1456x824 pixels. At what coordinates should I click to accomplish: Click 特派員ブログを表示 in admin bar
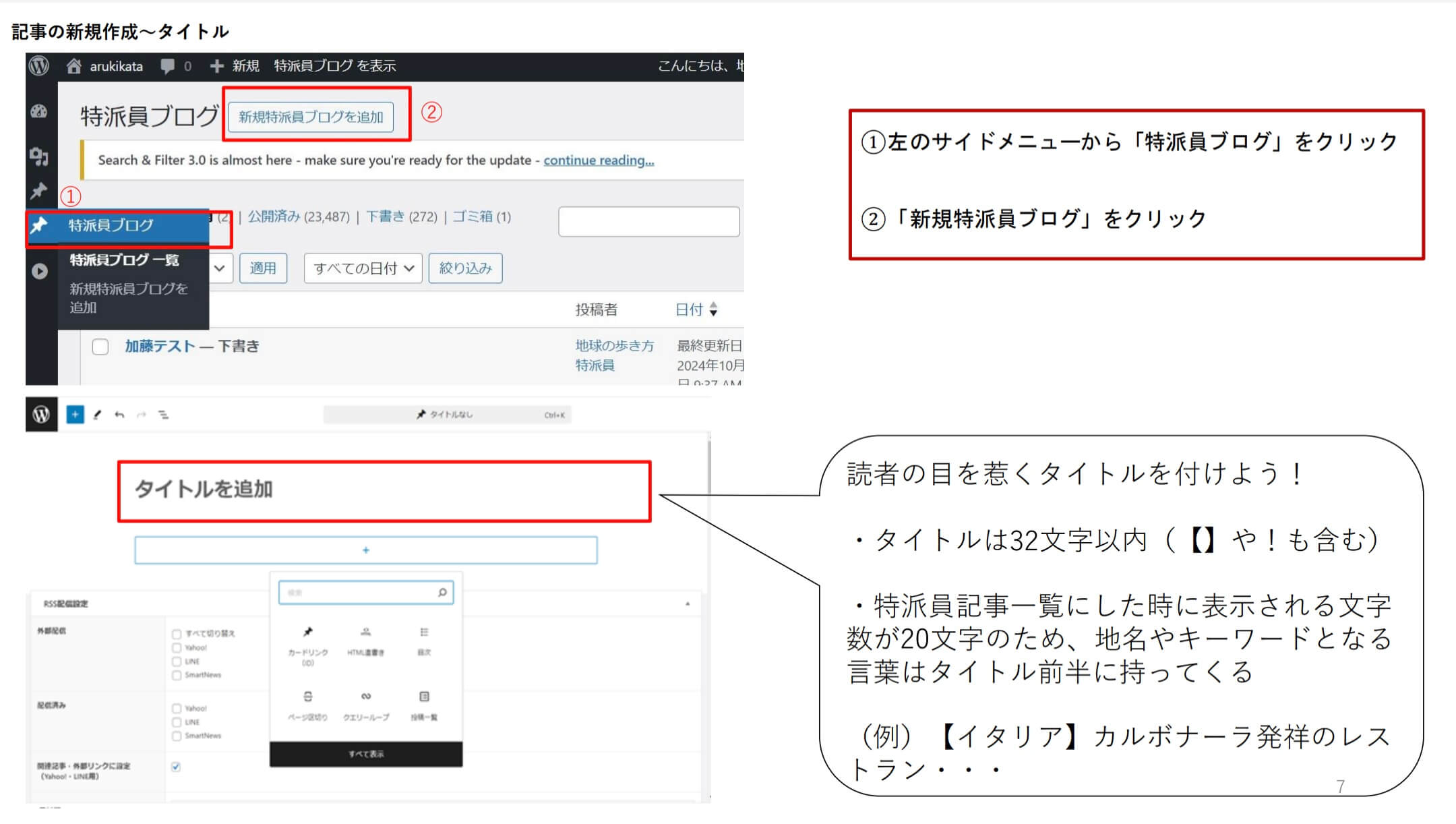pos(335,66)
